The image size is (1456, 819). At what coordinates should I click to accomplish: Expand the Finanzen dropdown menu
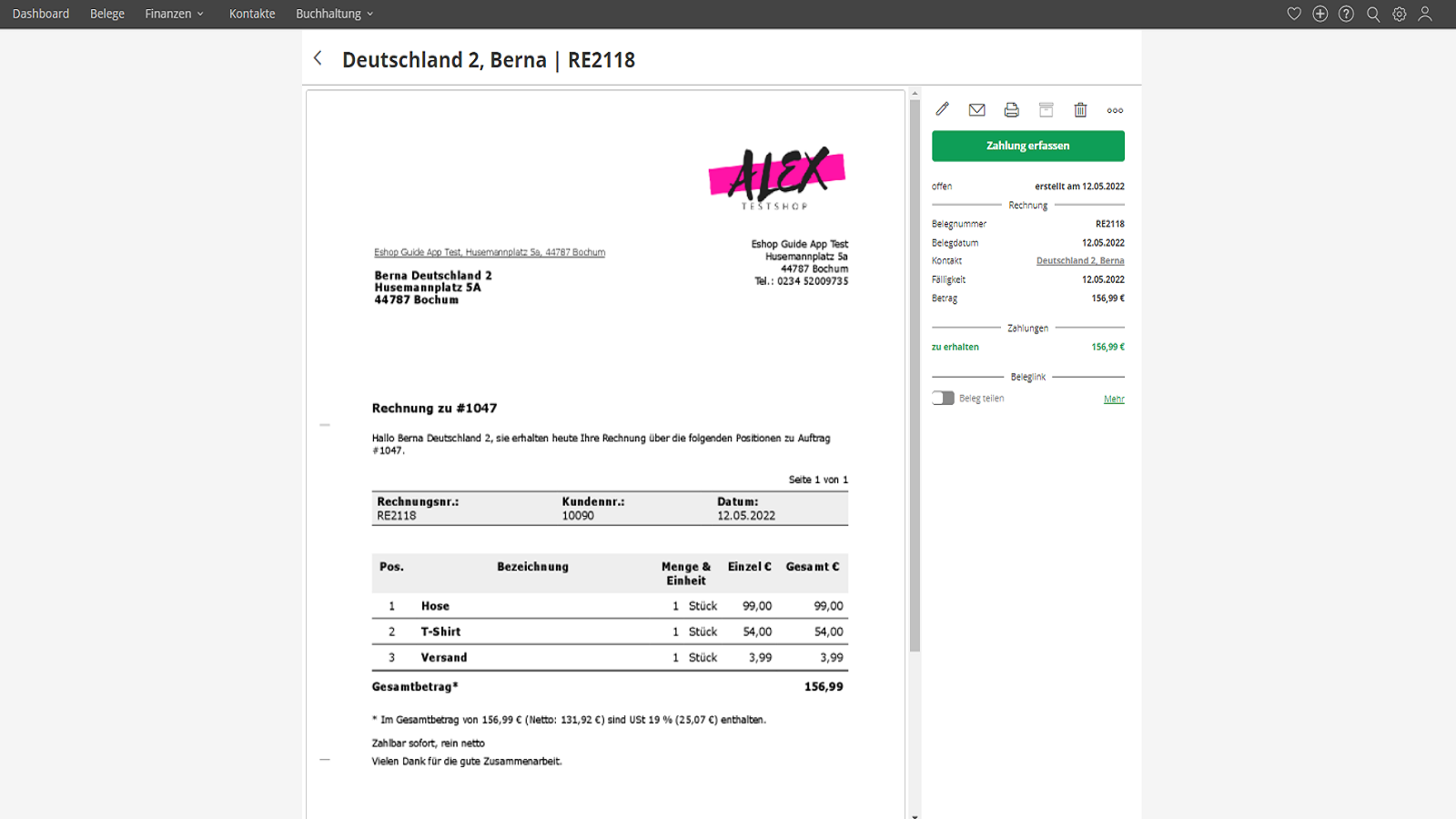pos(174,14)
